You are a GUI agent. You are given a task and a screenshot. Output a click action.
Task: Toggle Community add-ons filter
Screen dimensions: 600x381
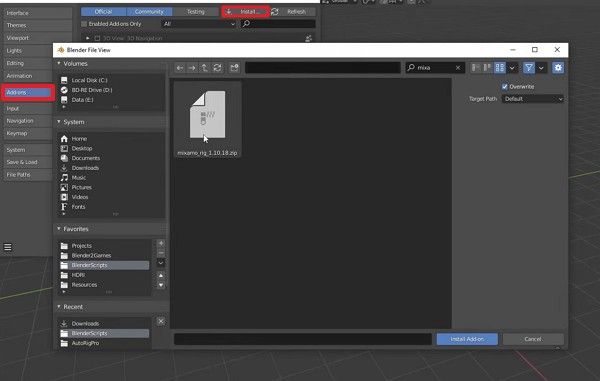(x=149, y=12)
